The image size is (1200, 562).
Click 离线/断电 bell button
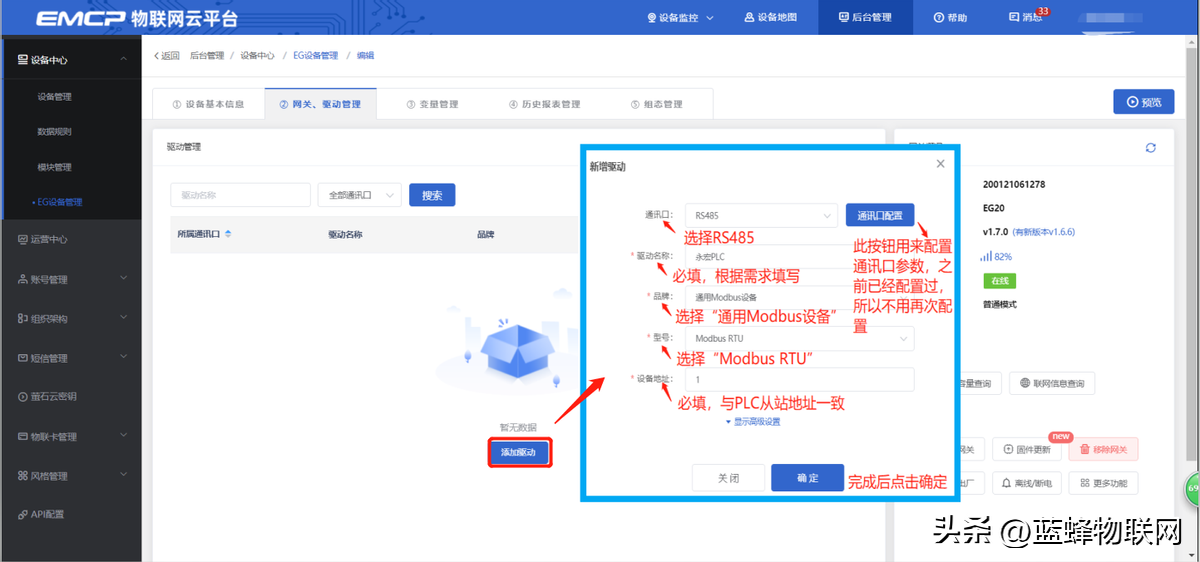(1026, 483)
